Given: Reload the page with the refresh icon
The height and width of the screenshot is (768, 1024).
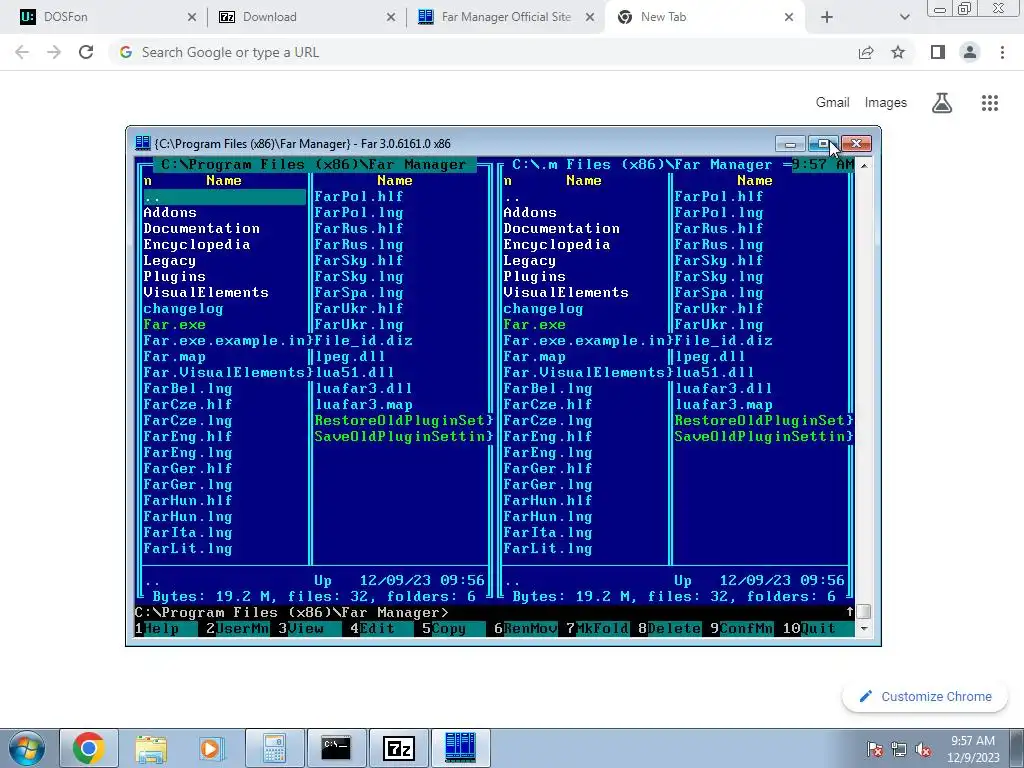Looking at the screenshot, I should point(86,52).
